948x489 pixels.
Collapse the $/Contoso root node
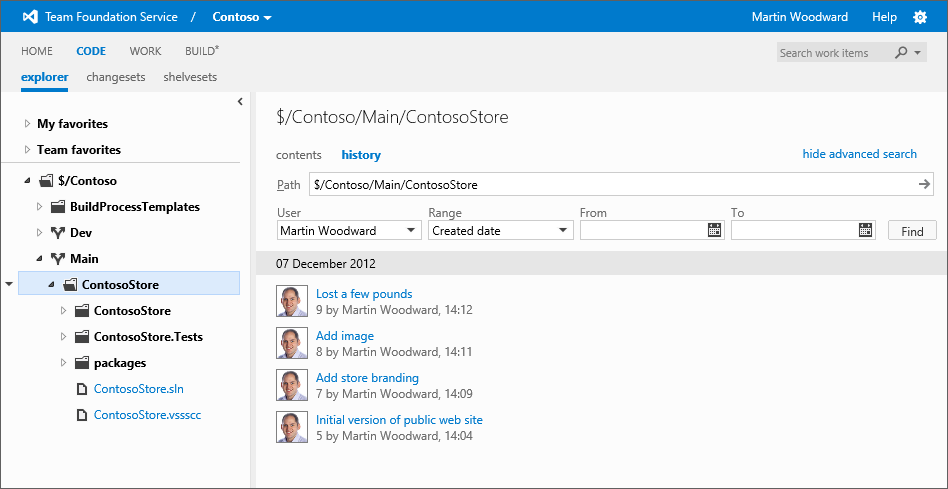(x=27, y=181)
